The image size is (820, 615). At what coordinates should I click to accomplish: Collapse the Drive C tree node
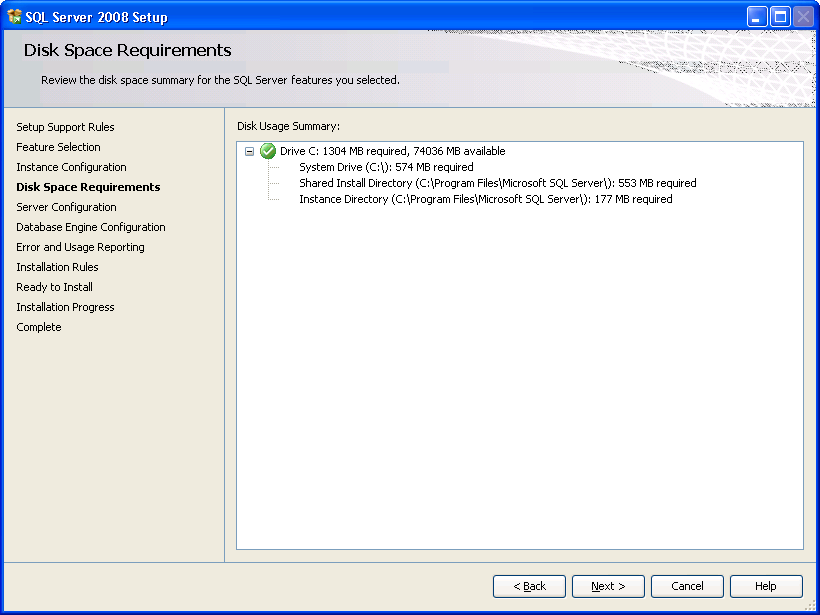click(249, 151)
